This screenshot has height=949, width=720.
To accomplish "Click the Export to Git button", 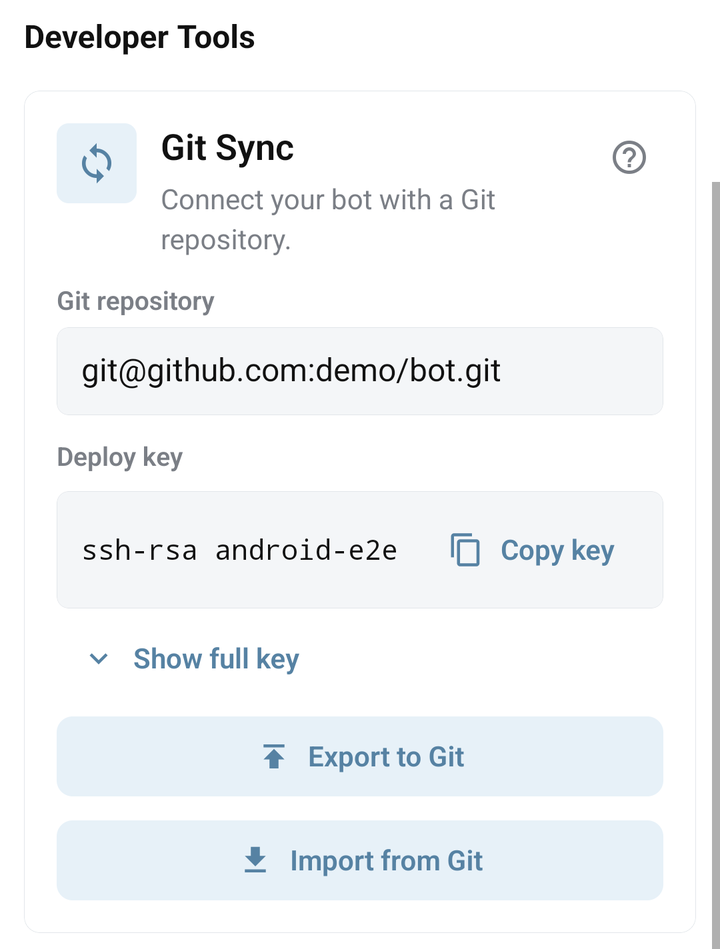I will [360, 756].
